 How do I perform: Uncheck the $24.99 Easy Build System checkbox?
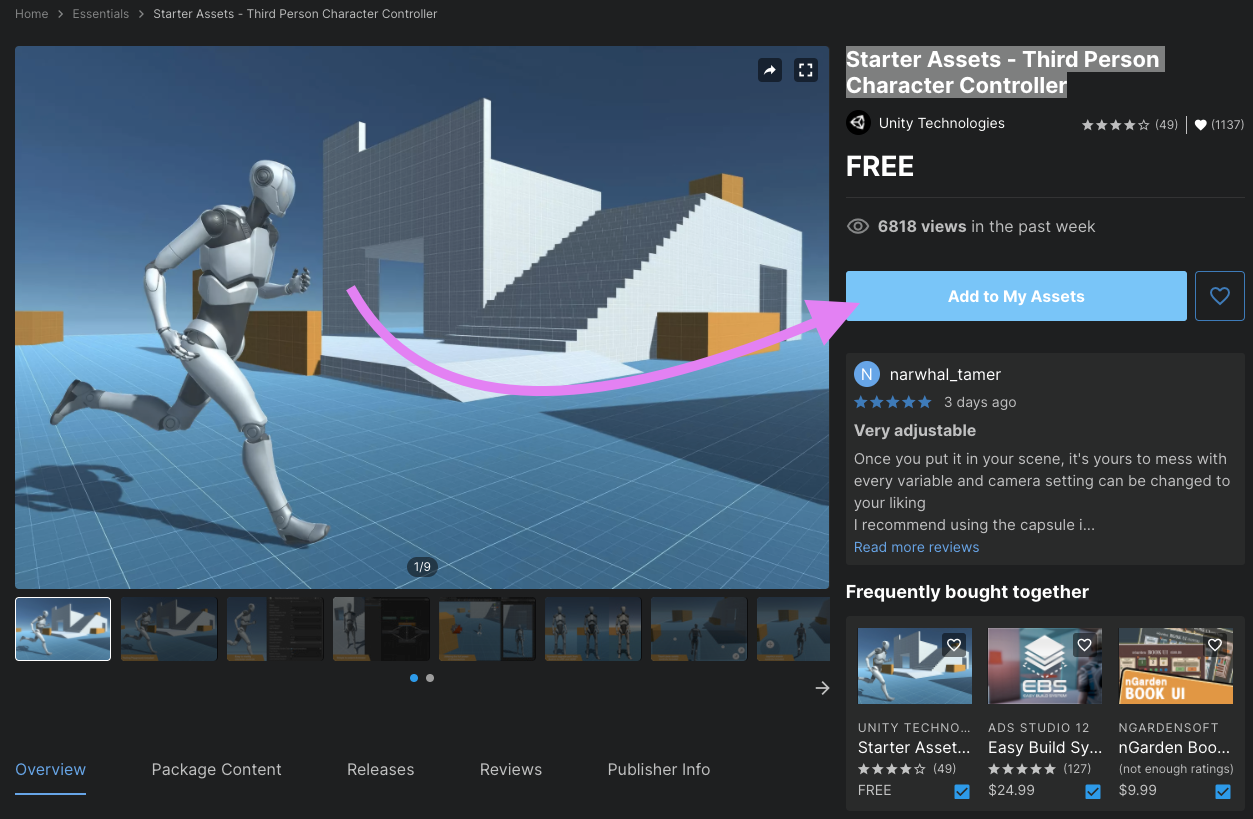point(1093,791)
